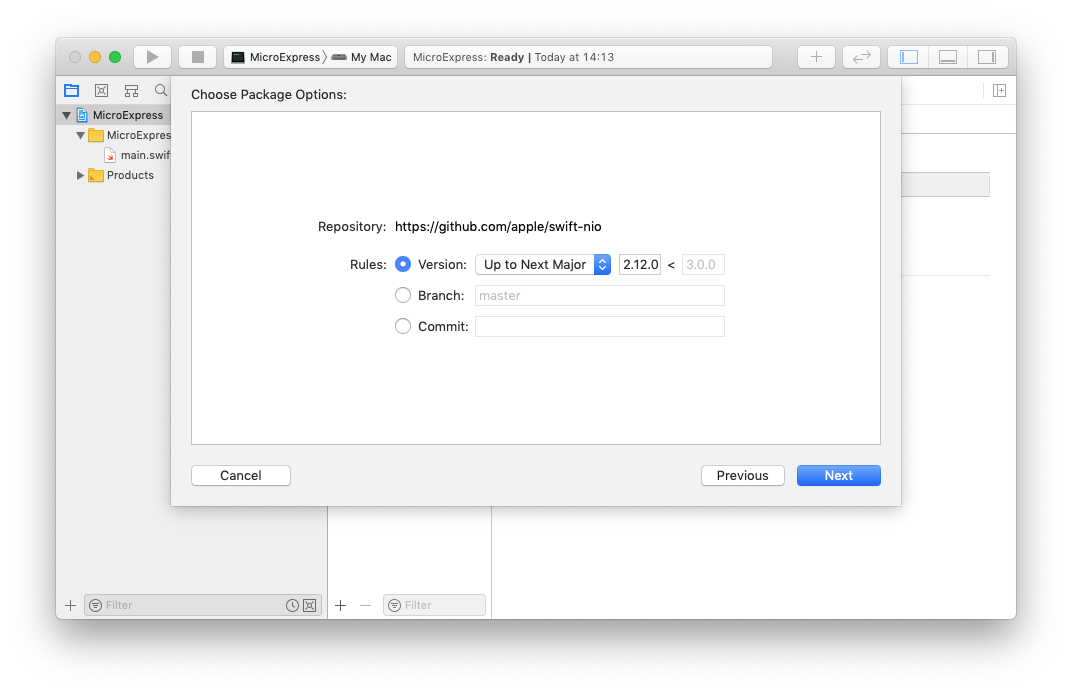The height and width of the screenshot is (693, 1072).
Task: Toggle the Debug area bottom panel
Action: click(948, 57)
